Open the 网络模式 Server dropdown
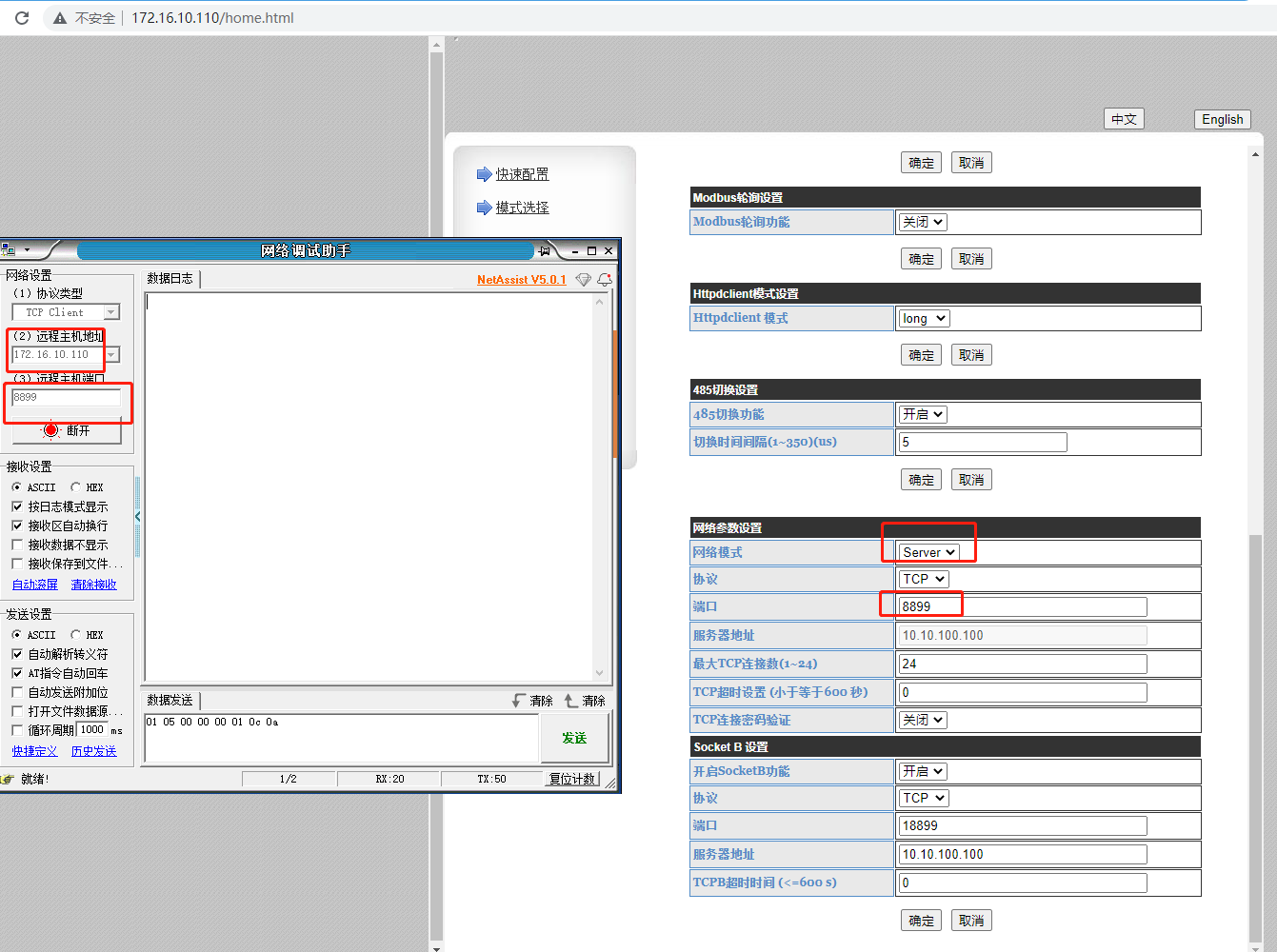 (x=928, y=552)
